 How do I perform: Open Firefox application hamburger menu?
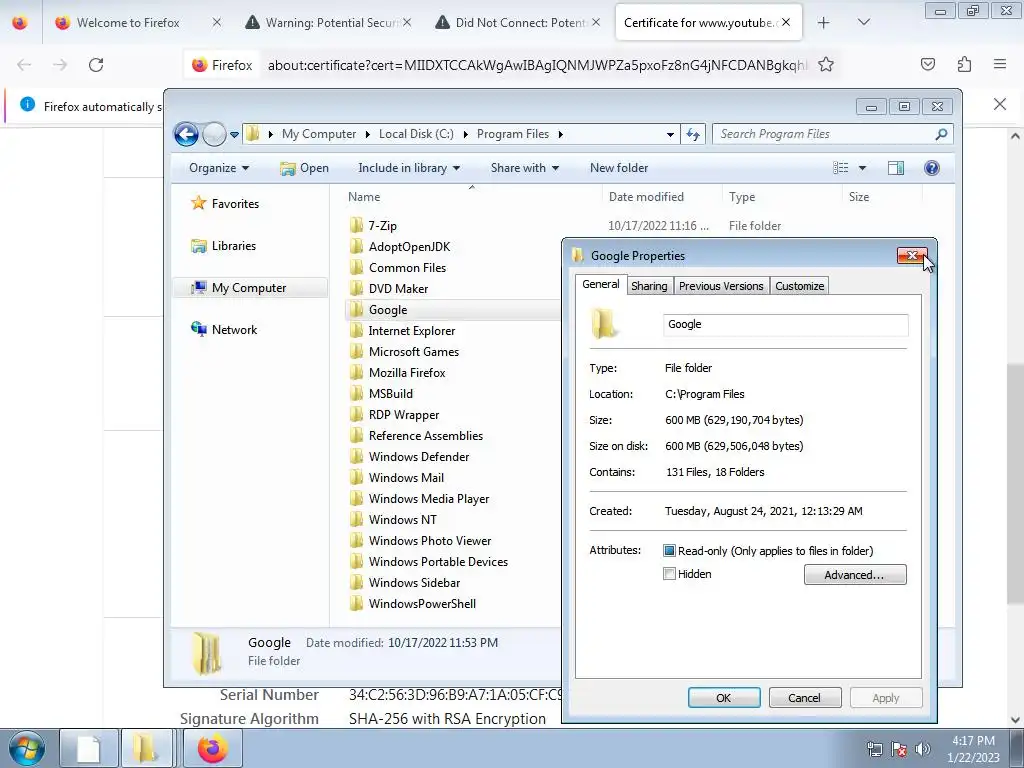coord(1000,64)
